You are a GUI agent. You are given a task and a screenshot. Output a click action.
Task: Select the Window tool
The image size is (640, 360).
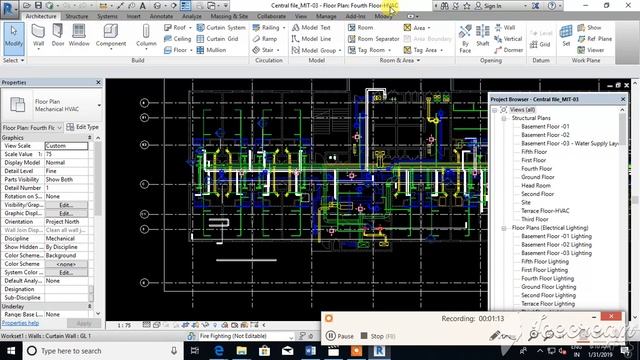(79, 36)
